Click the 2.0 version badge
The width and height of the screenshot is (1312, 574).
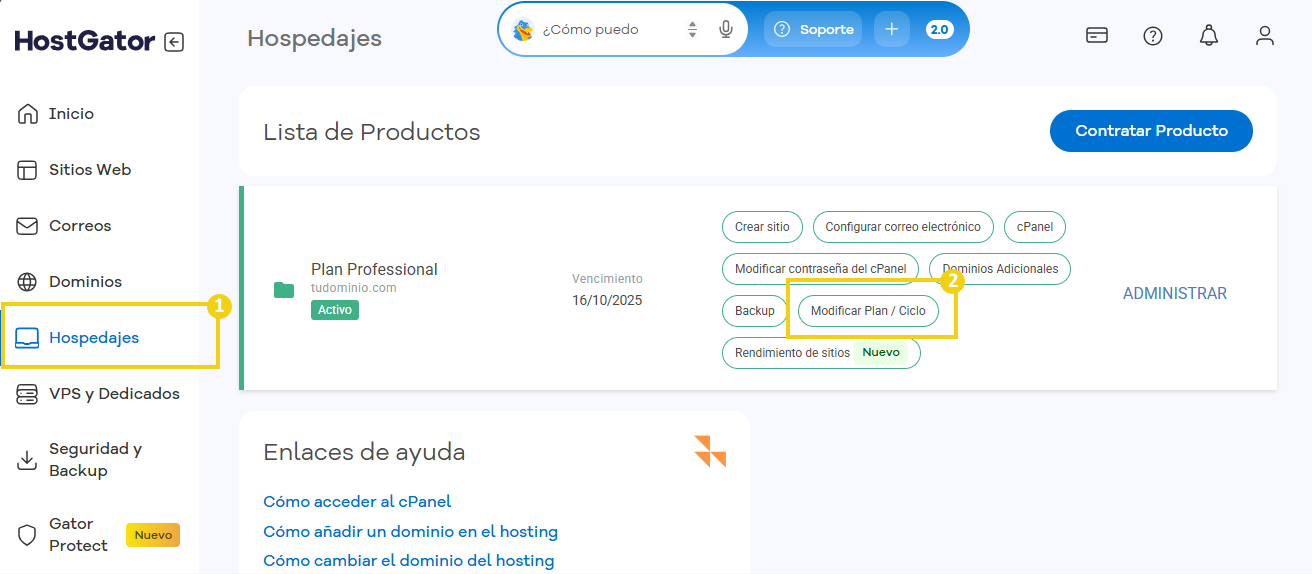click(x=940, y=30)
